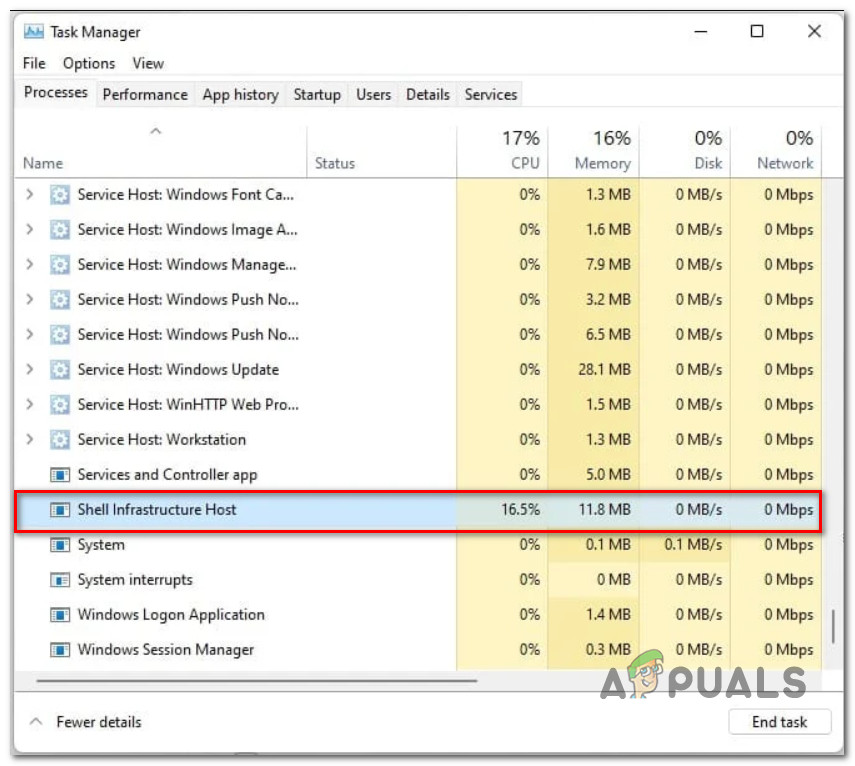Expand the Service Host: Windows Font Cache group
This screenshot has width=855, height=766.
pos(29,195)
